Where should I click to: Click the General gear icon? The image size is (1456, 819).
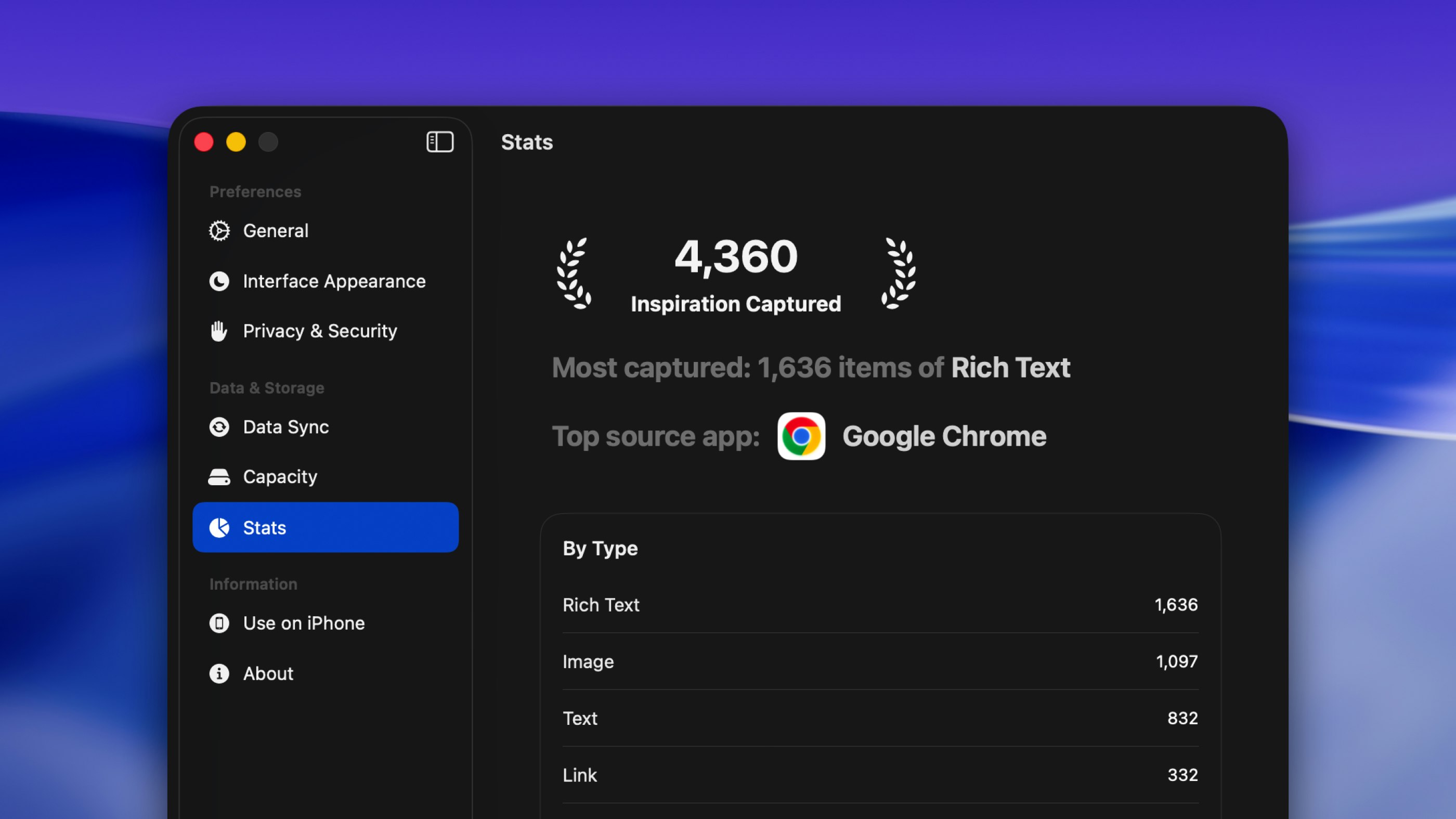(219, 230)
